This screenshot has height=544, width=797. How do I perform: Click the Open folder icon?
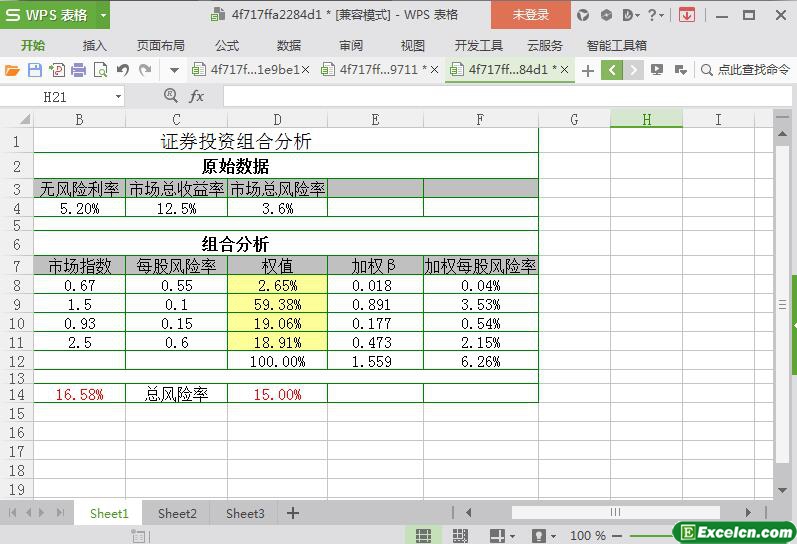tap(12, 70)
